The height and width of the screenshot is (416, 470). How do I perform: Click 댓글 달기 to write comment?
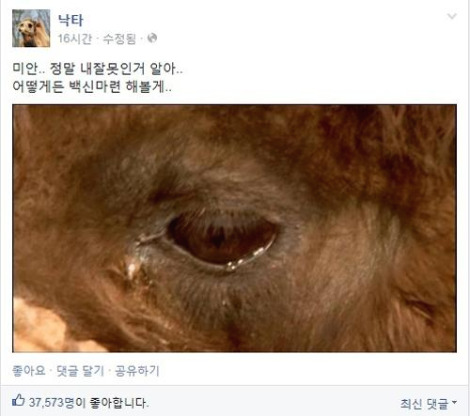(80, 370)
